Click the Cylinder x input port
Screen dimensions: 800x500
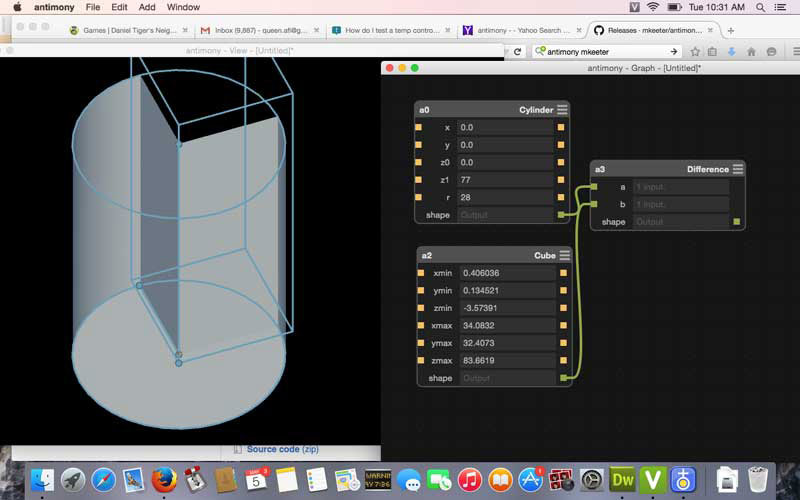click(418, 127)
